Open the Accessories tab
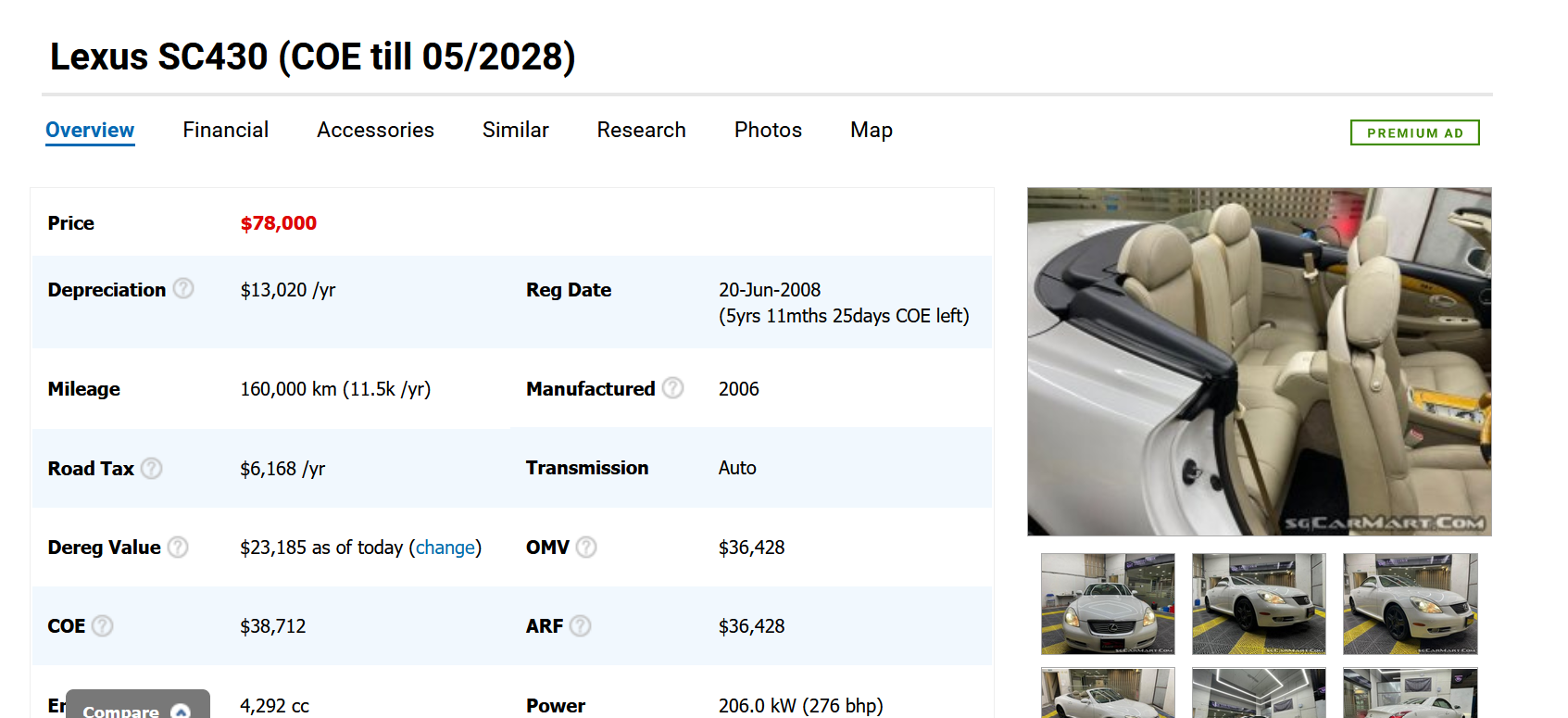The height and width of the screenshot is (718, 1568). (x=375, y=131)
